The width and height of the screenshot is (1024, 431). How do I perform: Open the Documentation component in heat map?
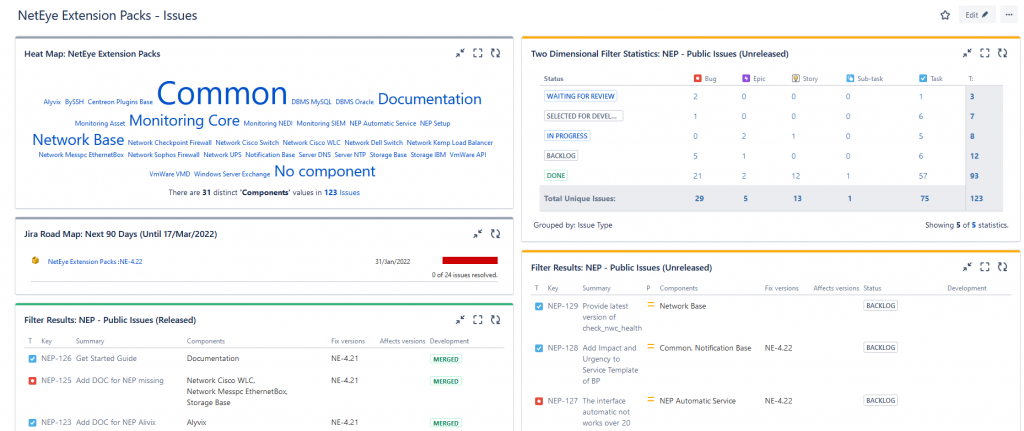430,99
